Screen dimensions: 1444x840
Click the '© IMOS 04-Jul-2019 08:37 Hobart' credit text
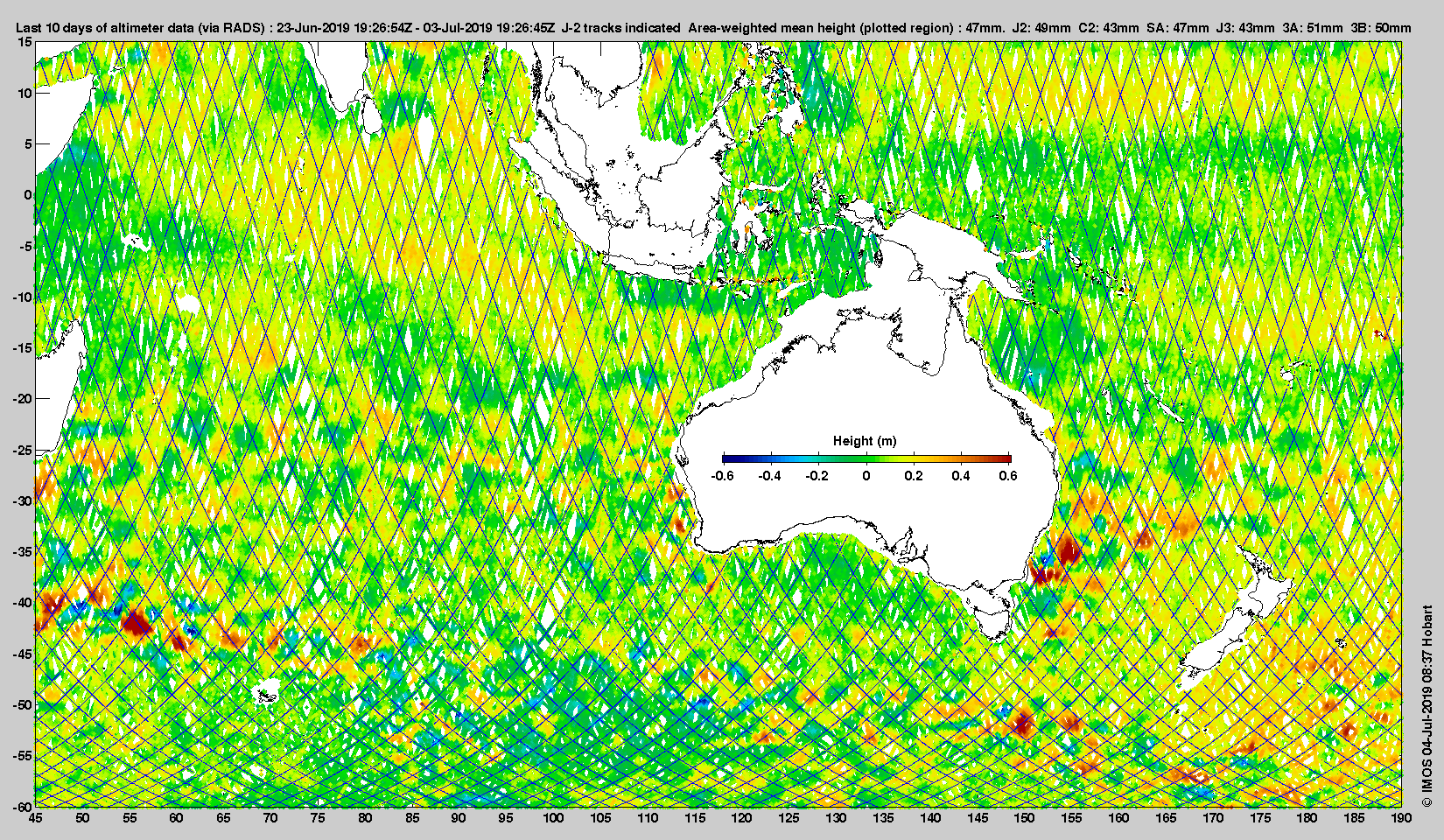[x=1427, y=705]
